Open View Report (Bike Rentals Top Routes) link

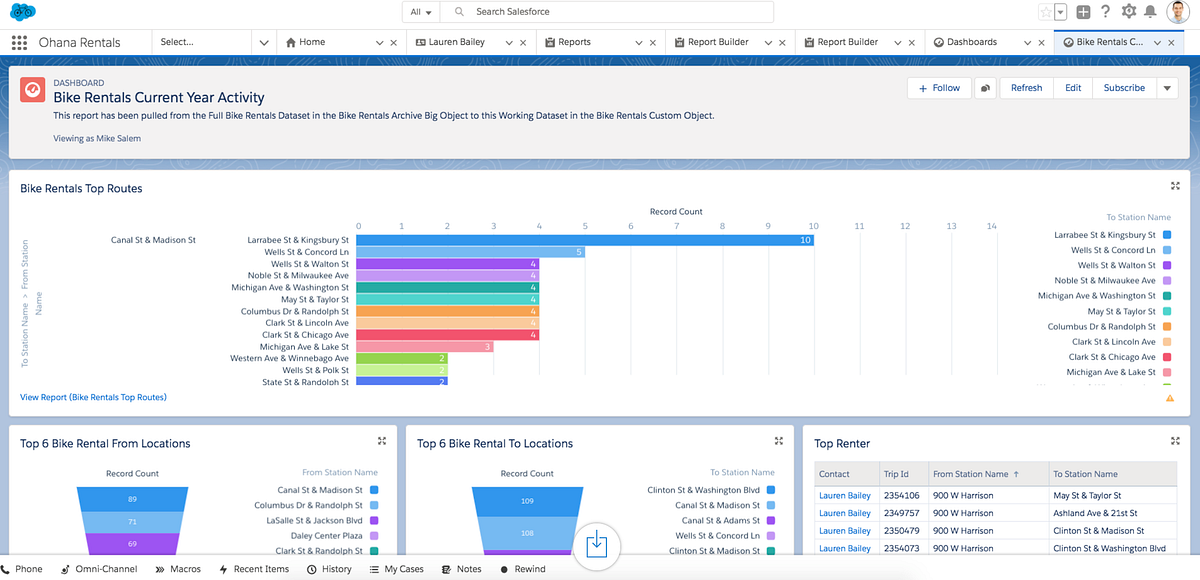pyautogui.click(x=93, y=397)
